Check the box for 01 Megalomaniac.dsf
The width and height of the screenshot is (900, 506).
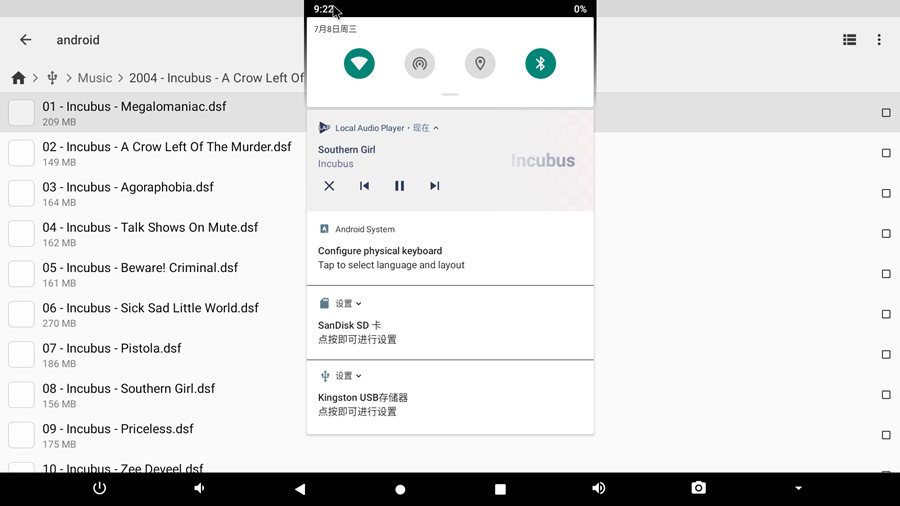click(x=886, y=113)
